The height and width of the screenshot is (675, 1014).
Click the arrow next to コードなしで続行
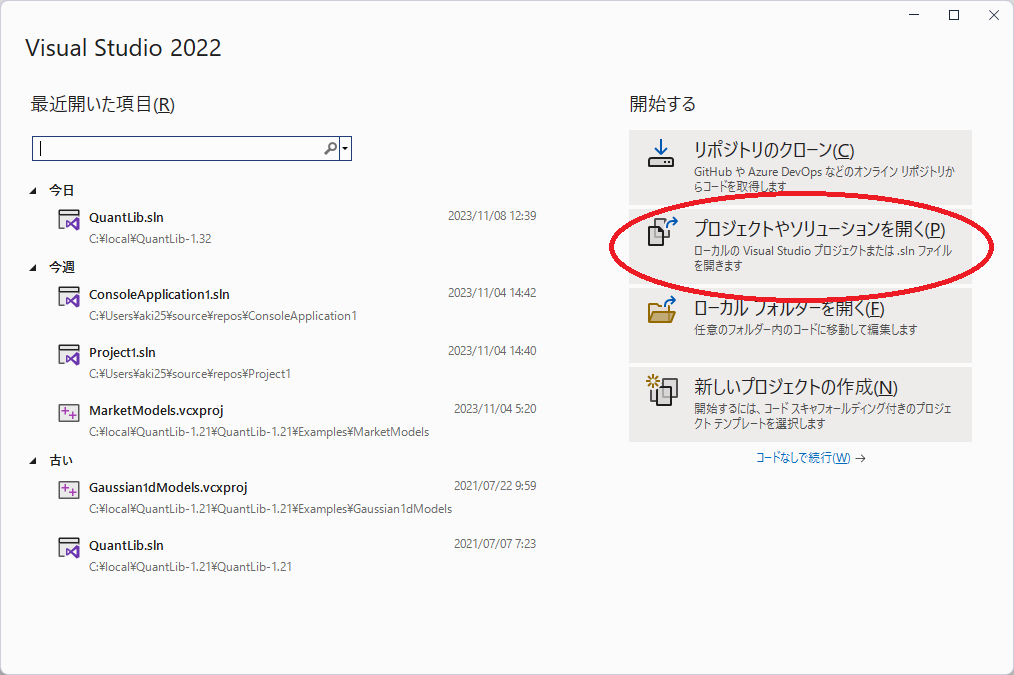click(x=860, y=458)
